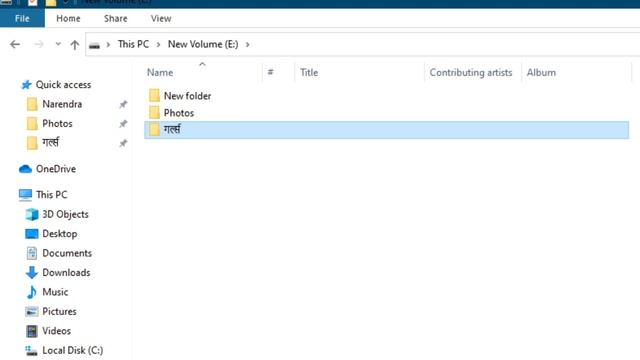
Task: Click the pin icon next to sidebar Photos
Action: point(123,124)
